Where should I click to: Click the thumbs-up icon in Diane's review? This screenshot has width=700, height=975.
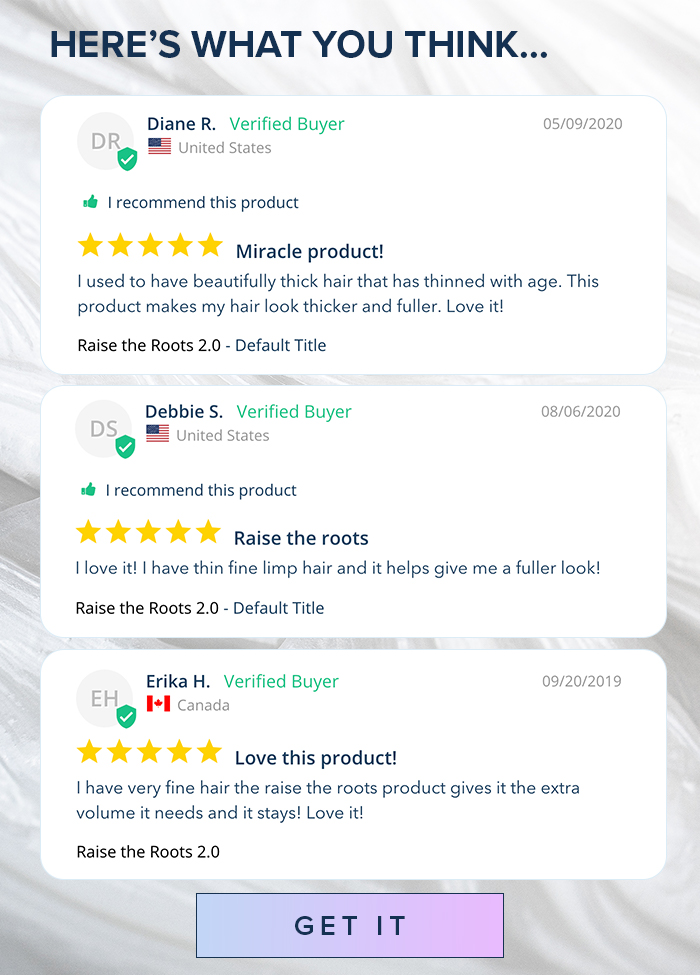pyautogui.click(x=91, y=201)
